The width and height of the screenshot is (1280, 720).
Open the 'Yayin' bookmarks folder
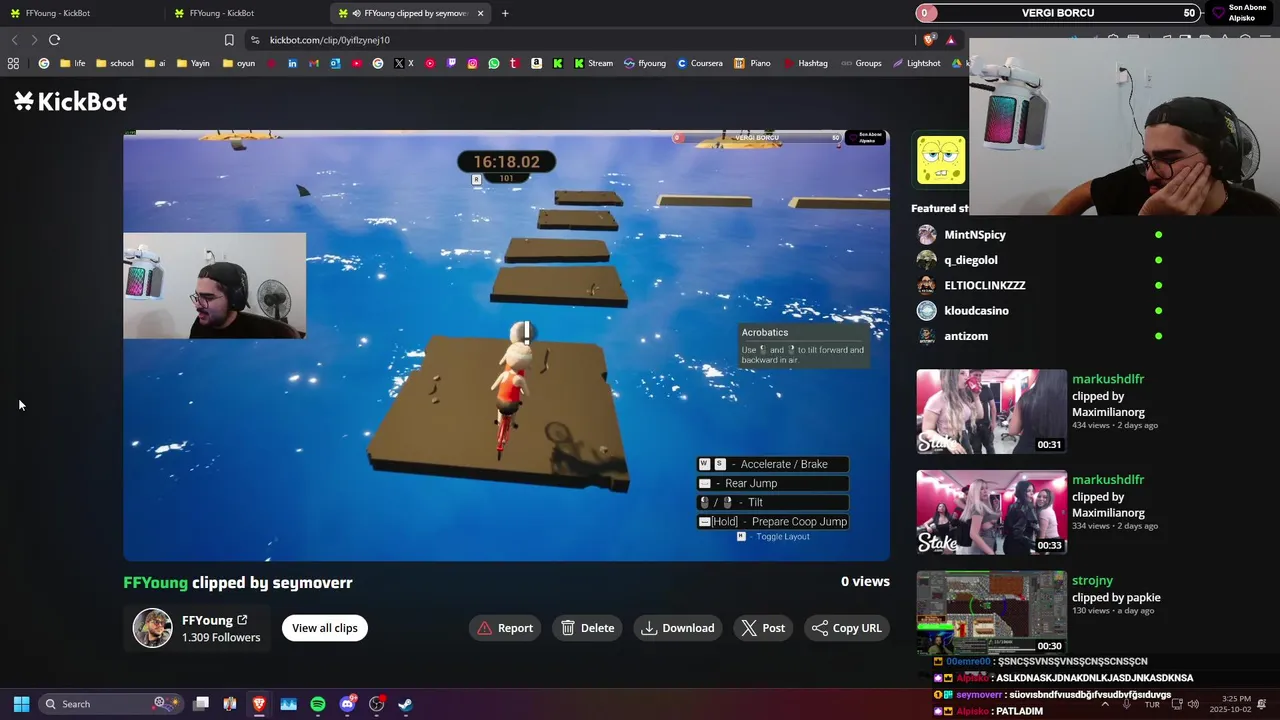coord(193,63)
